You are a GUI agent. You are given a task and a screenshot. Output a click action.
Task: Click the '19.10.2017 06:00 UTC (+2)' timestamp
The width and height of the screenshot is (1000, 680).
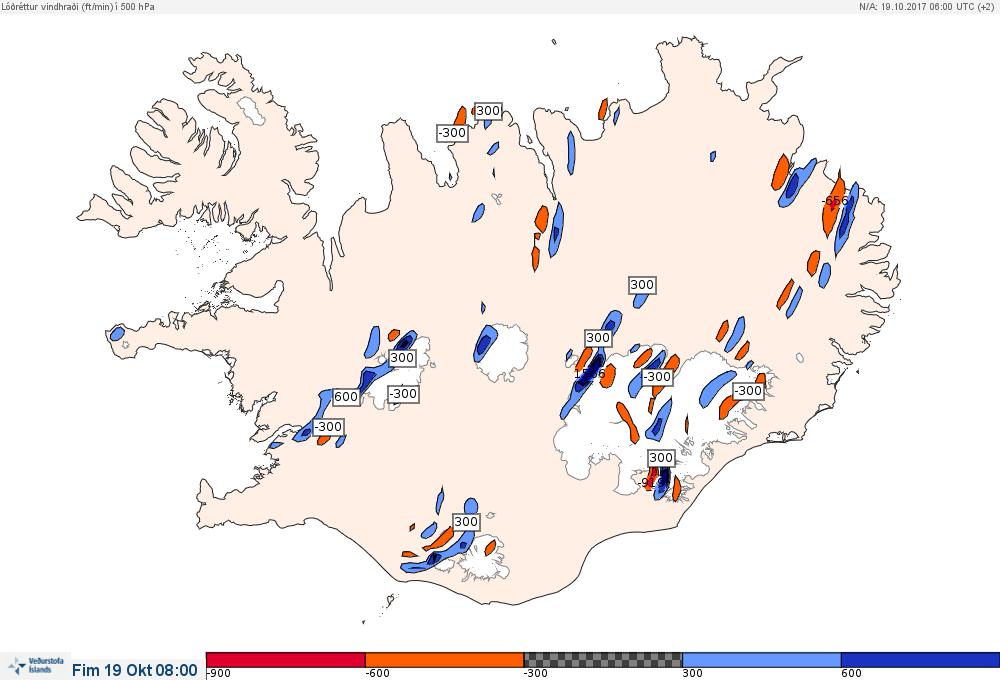click(937, 6)
